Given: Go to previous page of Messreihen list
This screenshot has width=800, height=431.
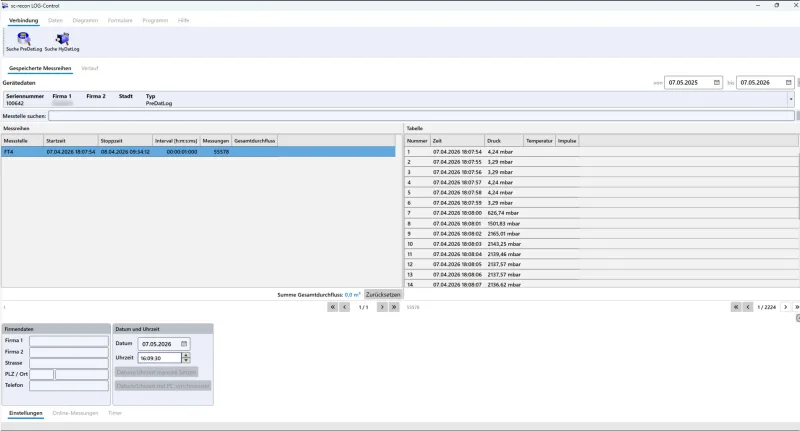Looking at the screenshot, I should [x=345, y=307].
